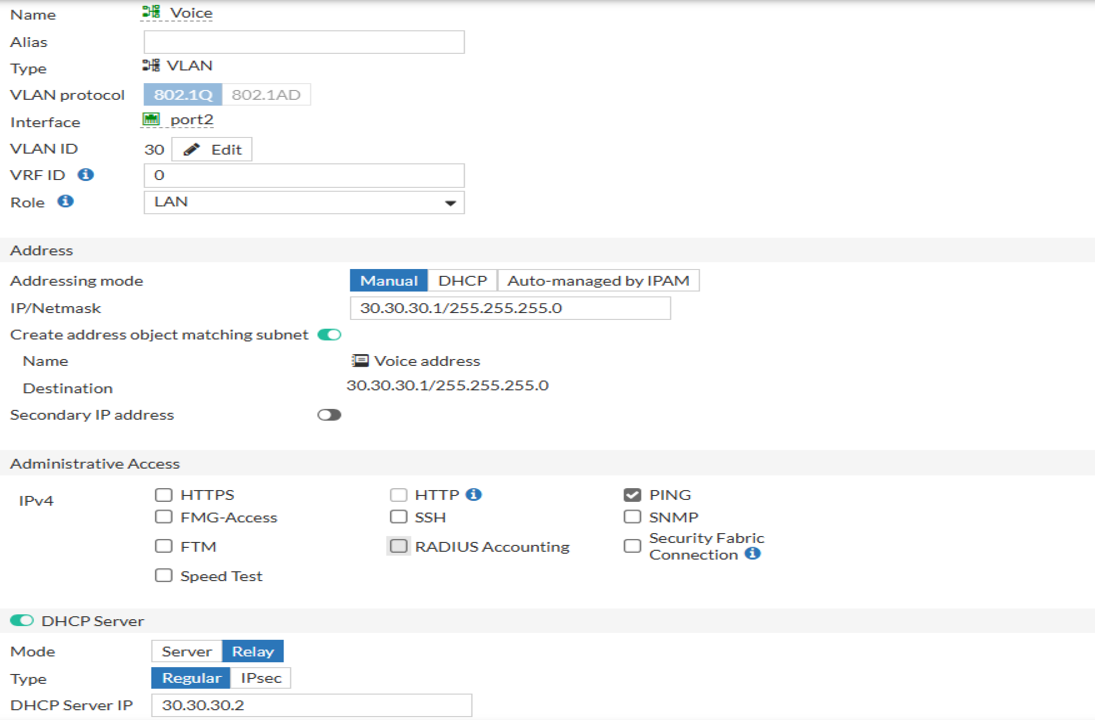Open the VRF ID info tooltip icon
This screenshot has width=1095, height=720.
[x=86, y=174]
